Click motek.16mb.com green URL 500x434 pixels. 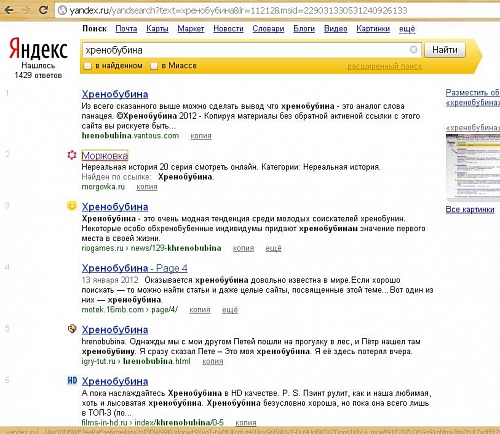(x=130, y=310)
